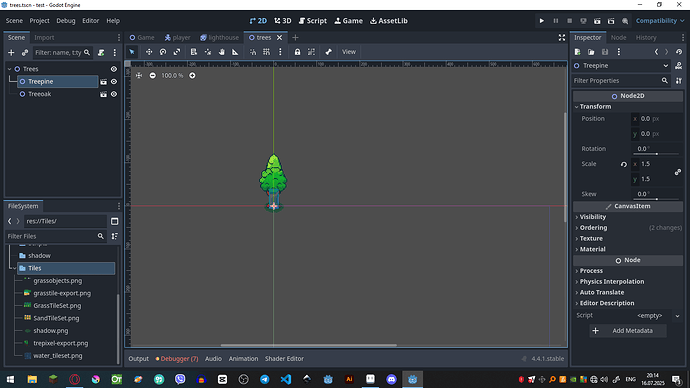The image size is (690, 388).
Task: Click the Add Metadata button
Action: coord(628,330)
